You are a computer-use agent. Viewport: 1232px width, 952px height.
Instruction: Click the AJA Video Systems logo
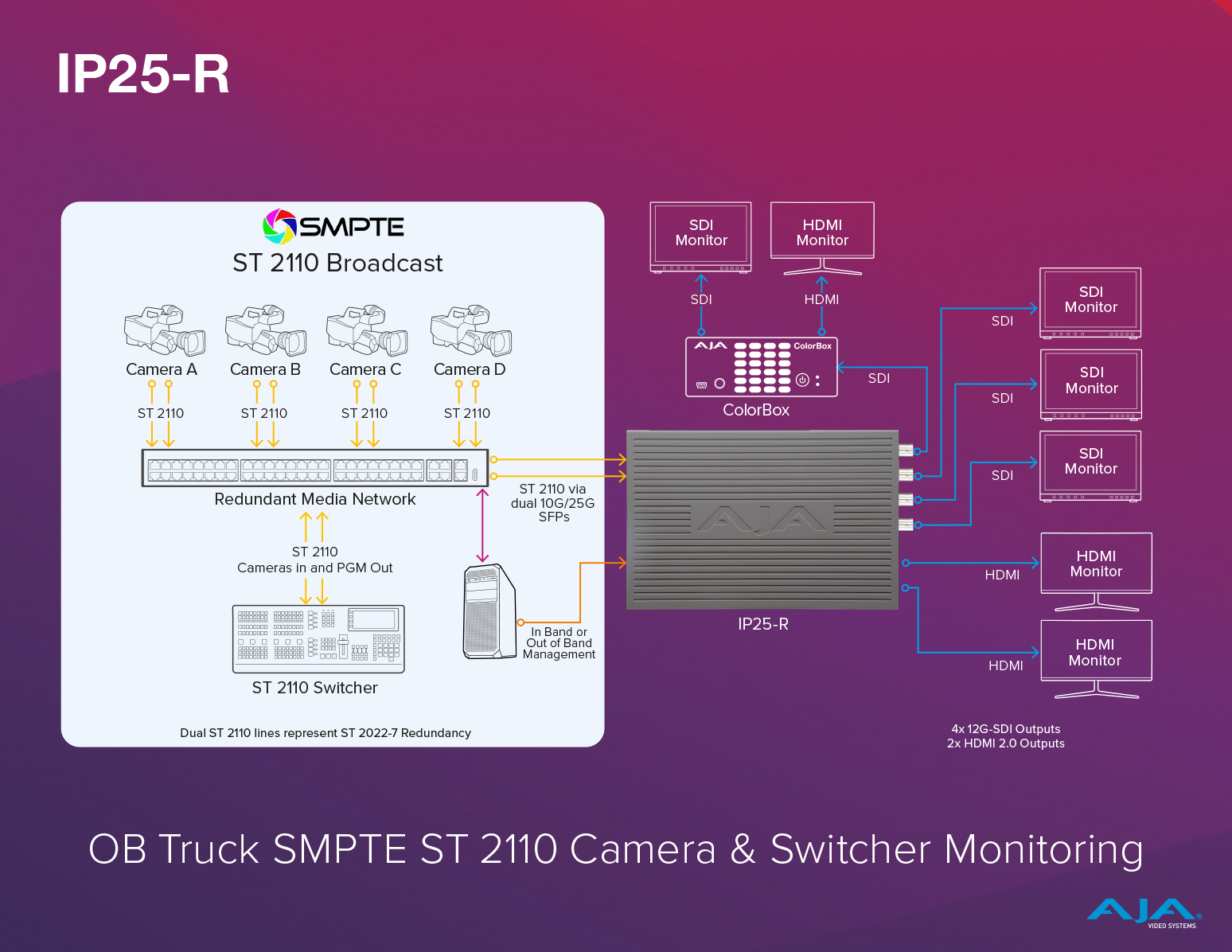click(x=1144, y=912)
